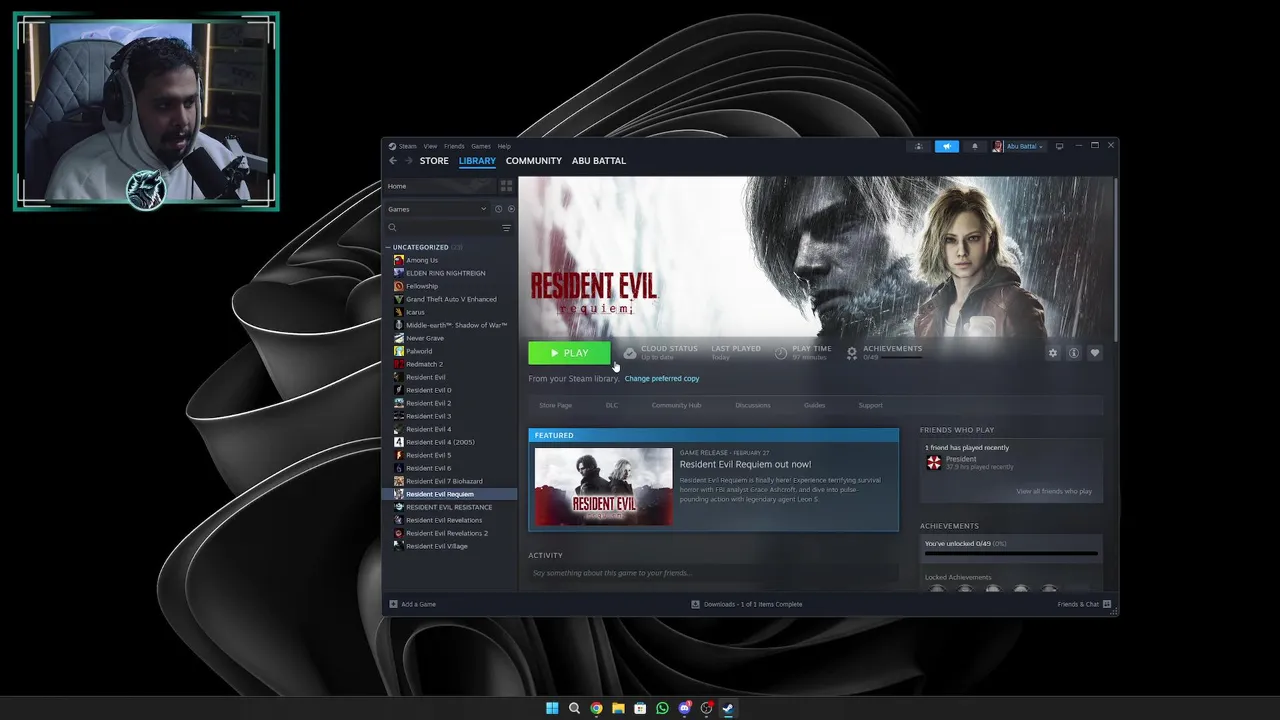Click Add a Game
This screenshot has height=720, width=1280.
(x=412, y=604)
